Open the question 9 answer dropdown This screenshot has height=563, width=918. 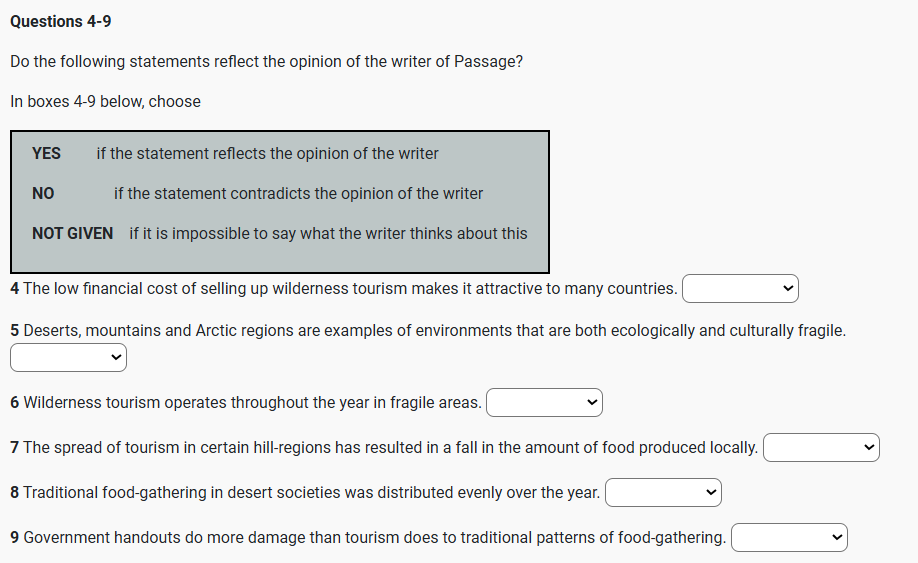pyautogui.click(x=789, y=538)
